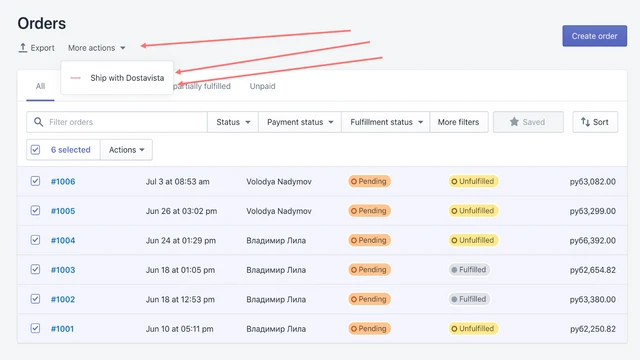Open the Status filter dropdown
This screenshot has height=360, width=640.
233,122
